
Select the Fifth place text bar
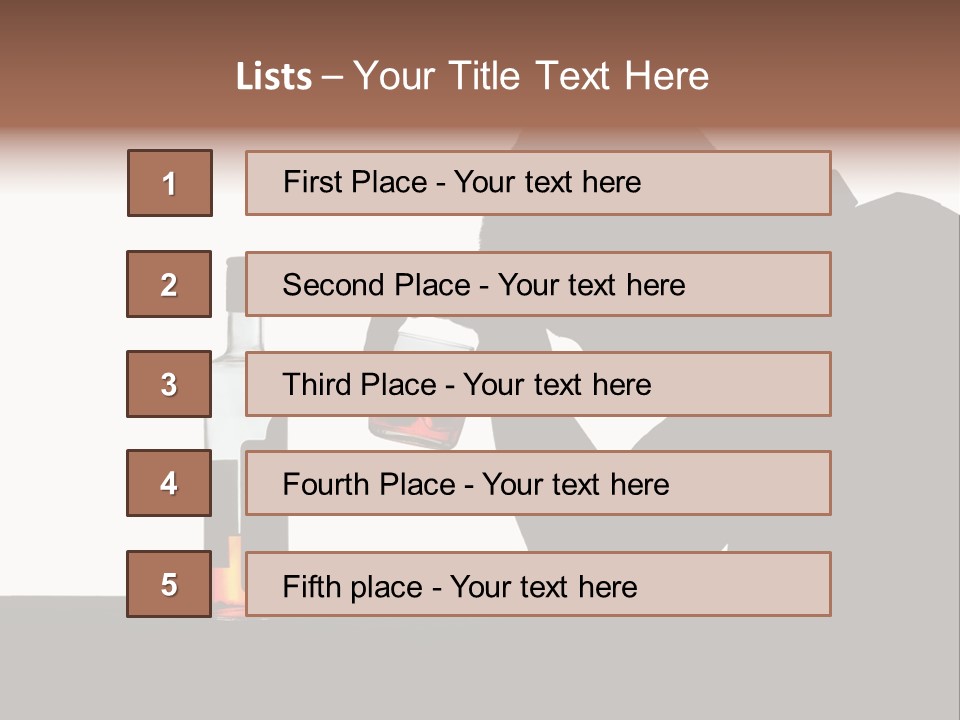pos(538,585)
